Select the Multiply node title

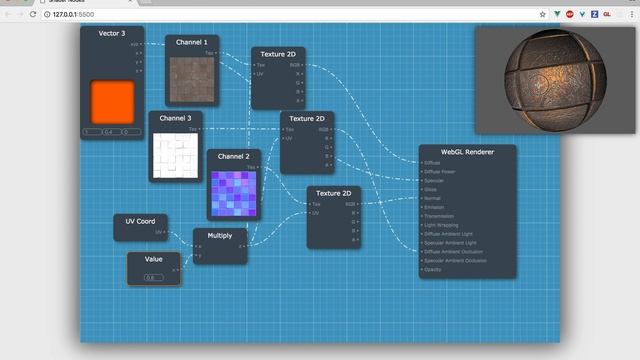(220, 236)
